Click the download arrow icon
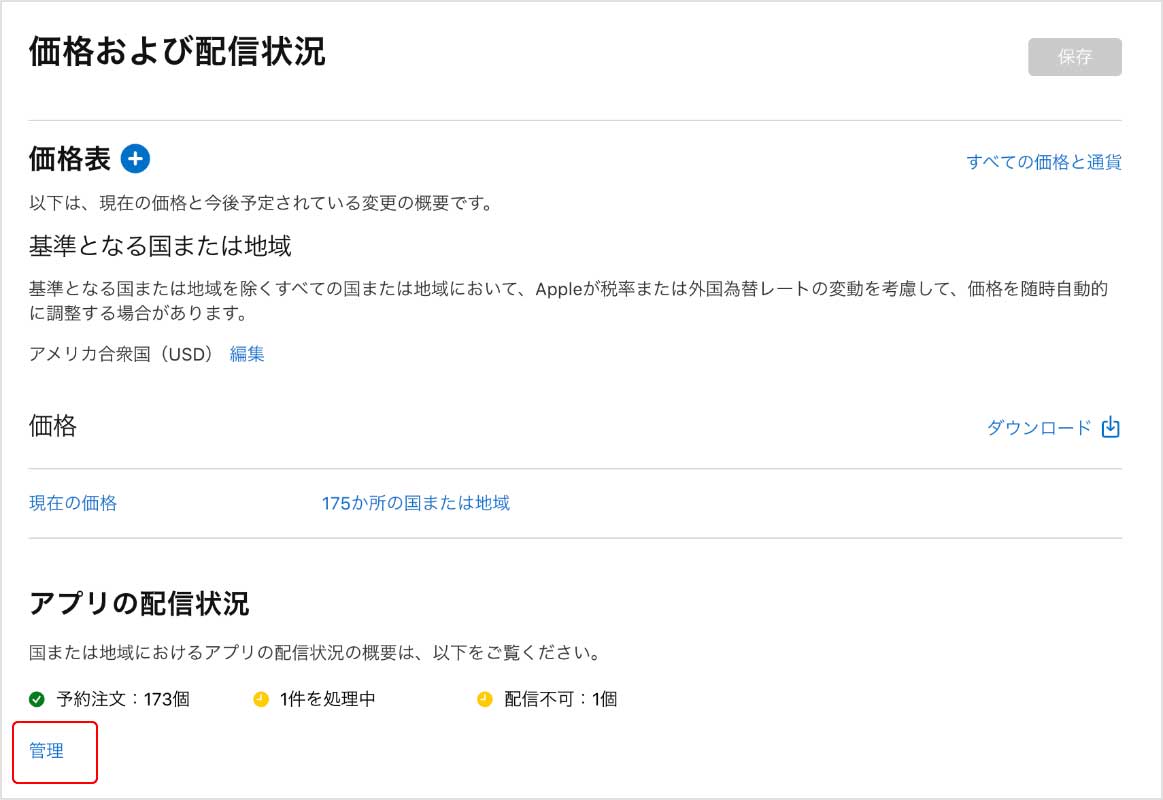 click(x=1110, y=428)
